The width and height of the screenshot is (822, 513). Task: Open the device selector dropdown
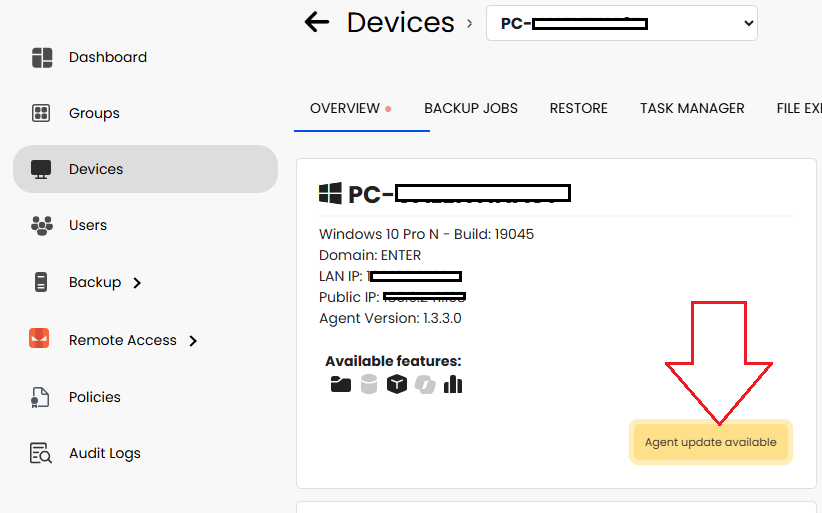(x=621, y=23)
